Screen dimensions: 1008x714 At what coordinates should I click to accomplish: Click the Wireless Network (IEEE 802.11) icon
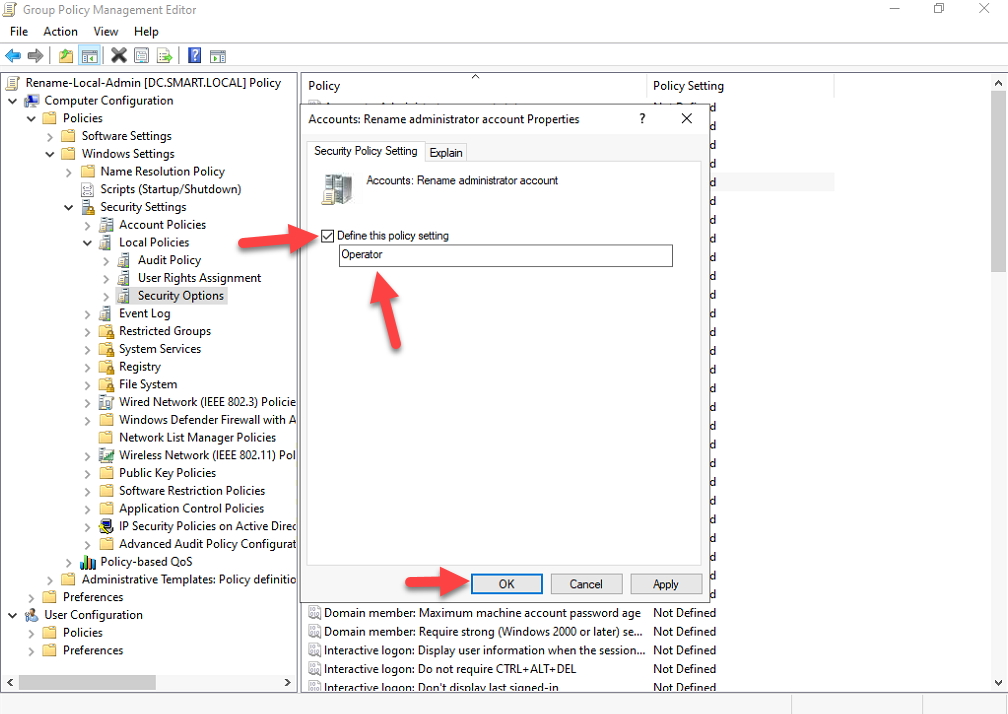(x=107, y=455)
